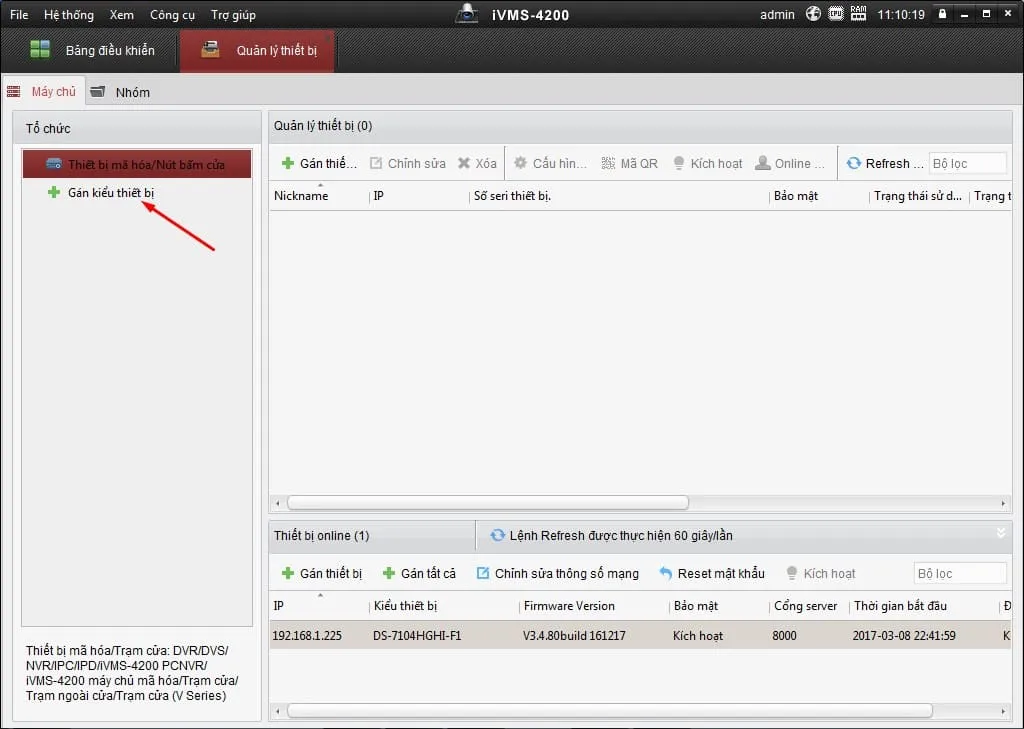Sort online devices by IP column header

point(279,606)
